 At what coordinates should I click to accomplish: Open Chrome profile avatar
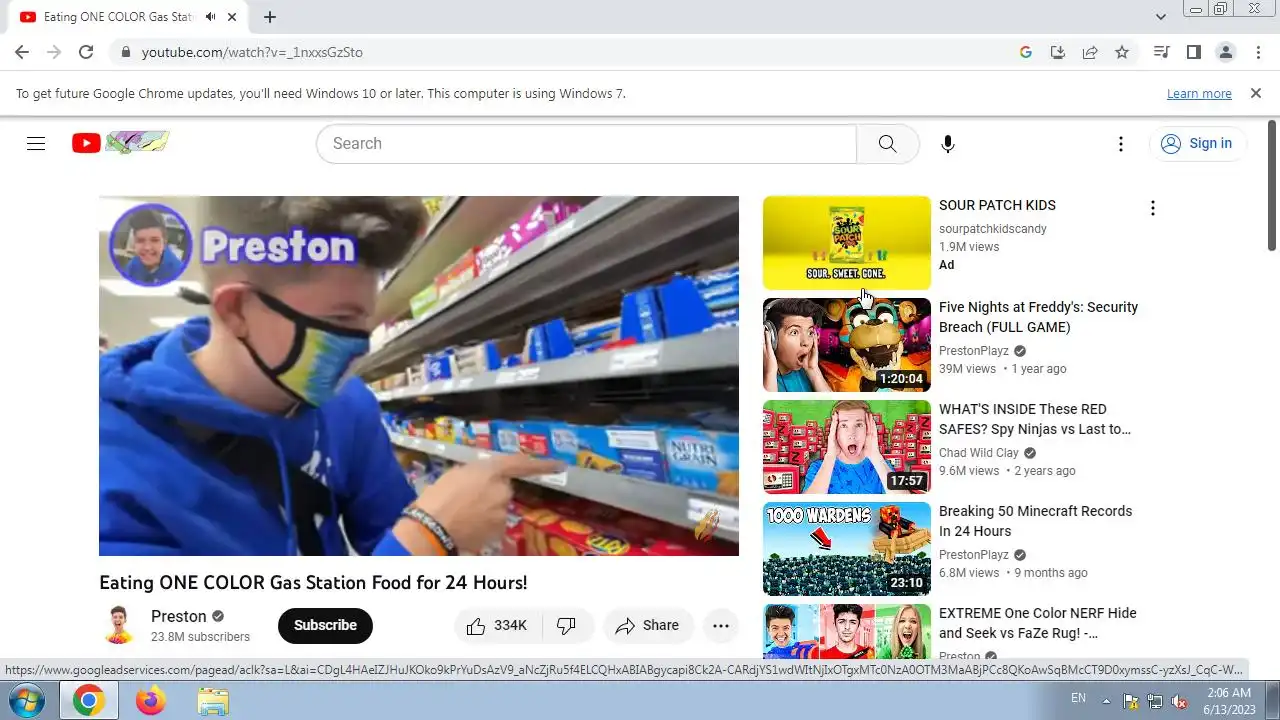point(1225,52)
